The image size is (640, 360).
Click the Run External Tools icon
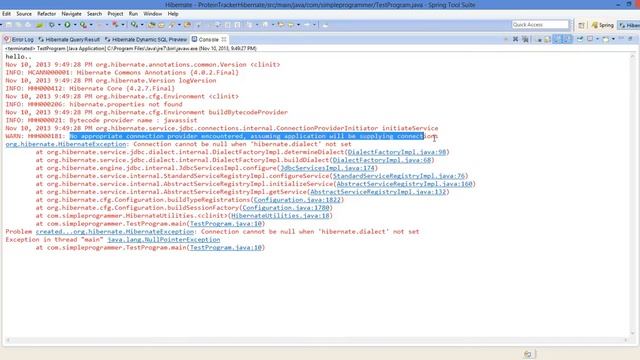click(83, 25)
